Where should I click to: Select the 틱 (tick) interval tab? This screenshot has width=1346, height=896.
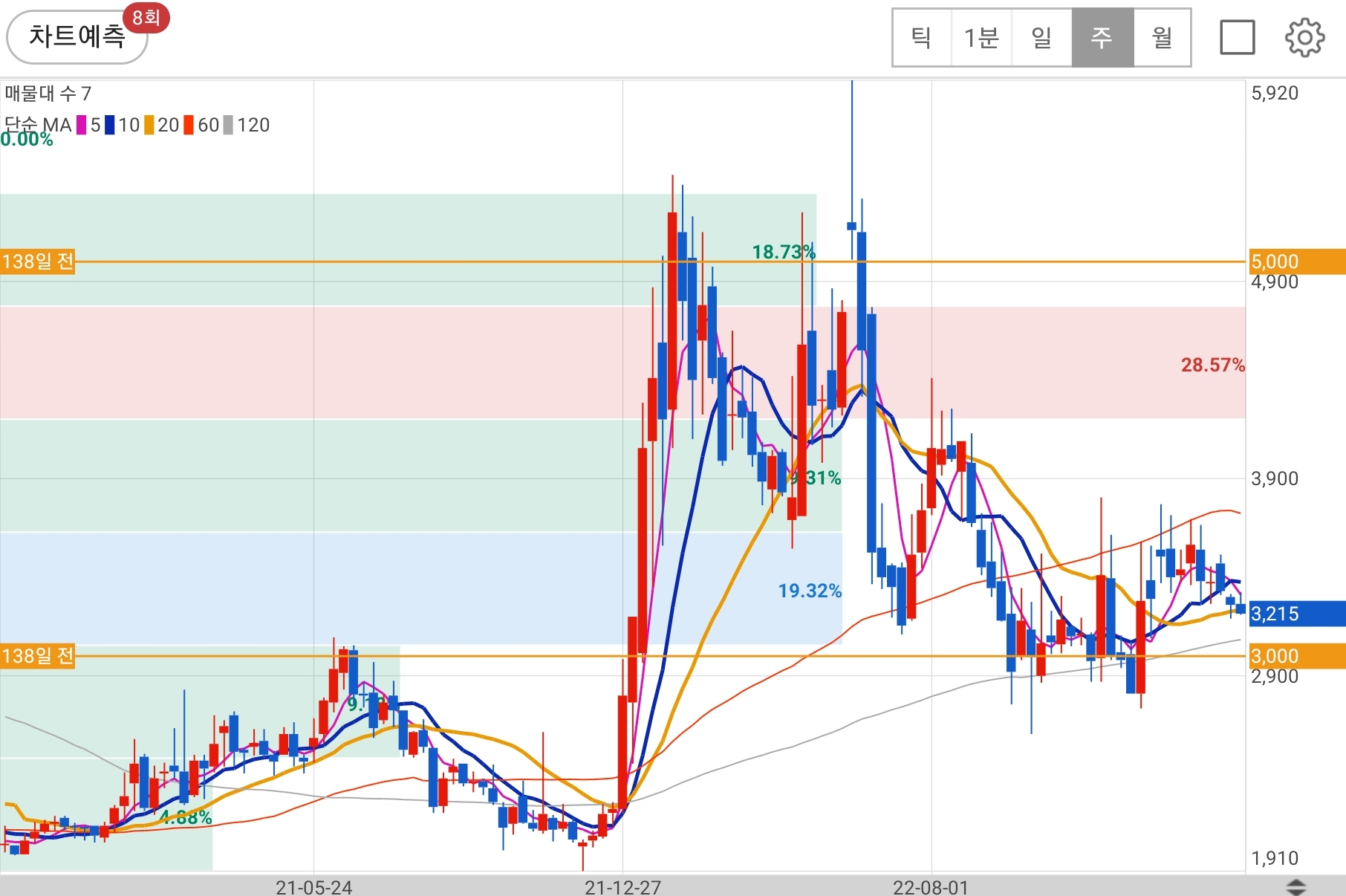921,37
